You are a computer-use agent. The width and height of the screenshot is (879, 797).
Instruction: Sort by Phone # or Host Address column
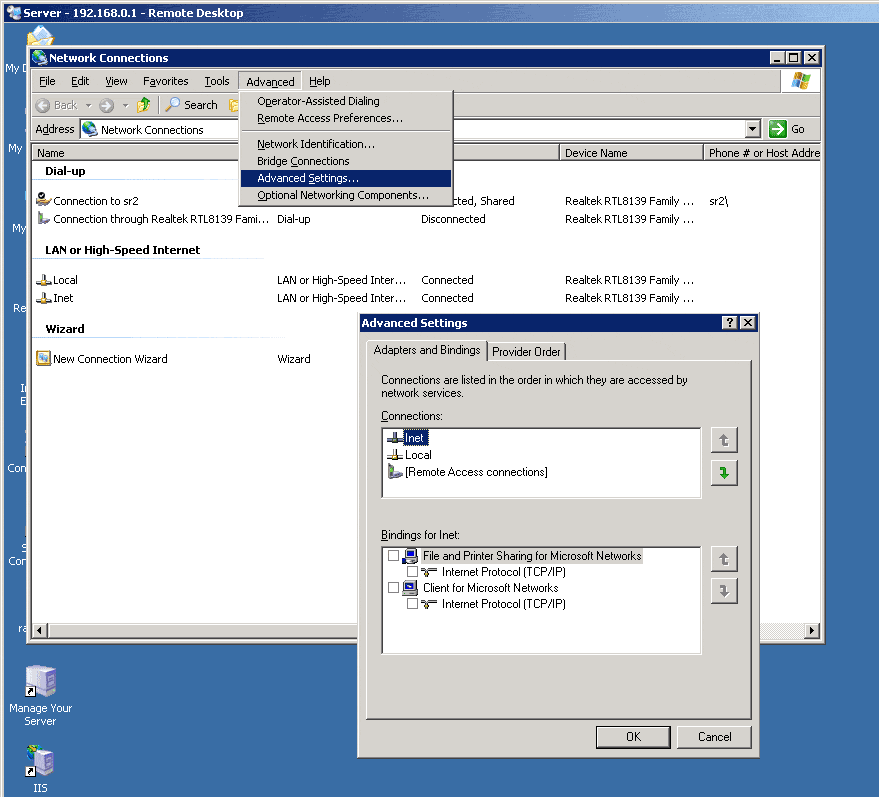(x=762, y=153)
